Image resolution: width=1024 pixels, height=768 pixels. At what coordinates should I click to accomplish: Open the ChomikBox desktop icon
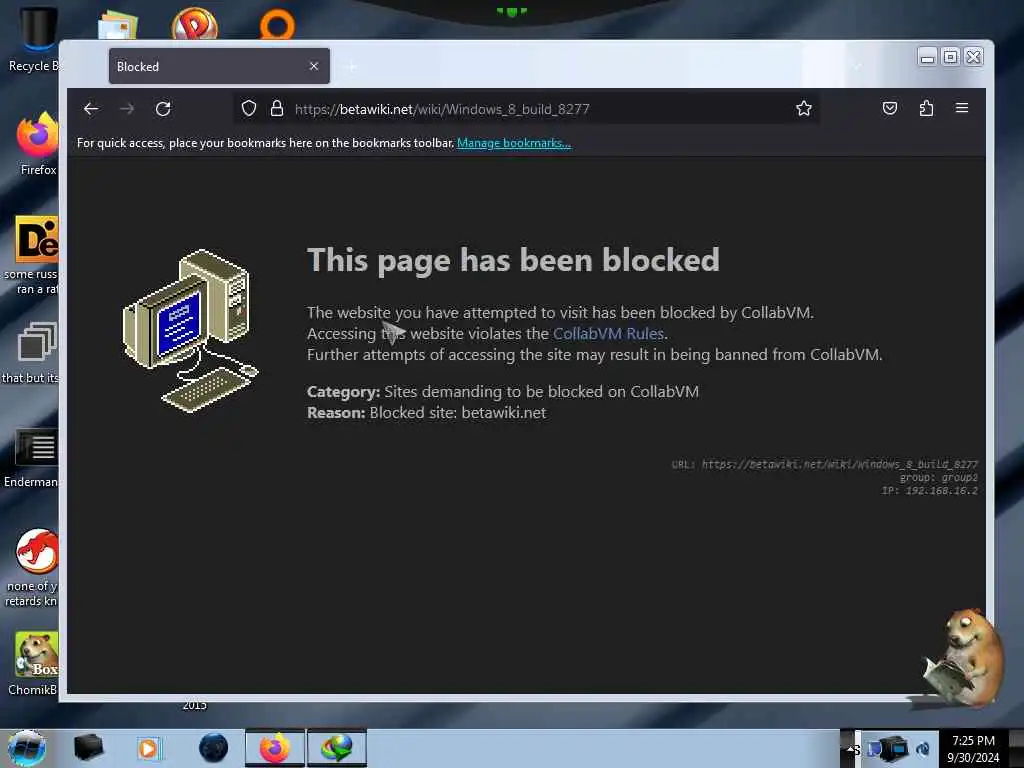34,663
